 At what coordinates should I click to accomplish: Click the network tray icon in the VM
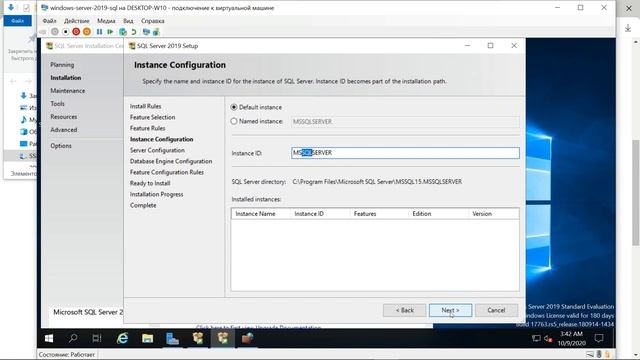[x=536, y=338]
